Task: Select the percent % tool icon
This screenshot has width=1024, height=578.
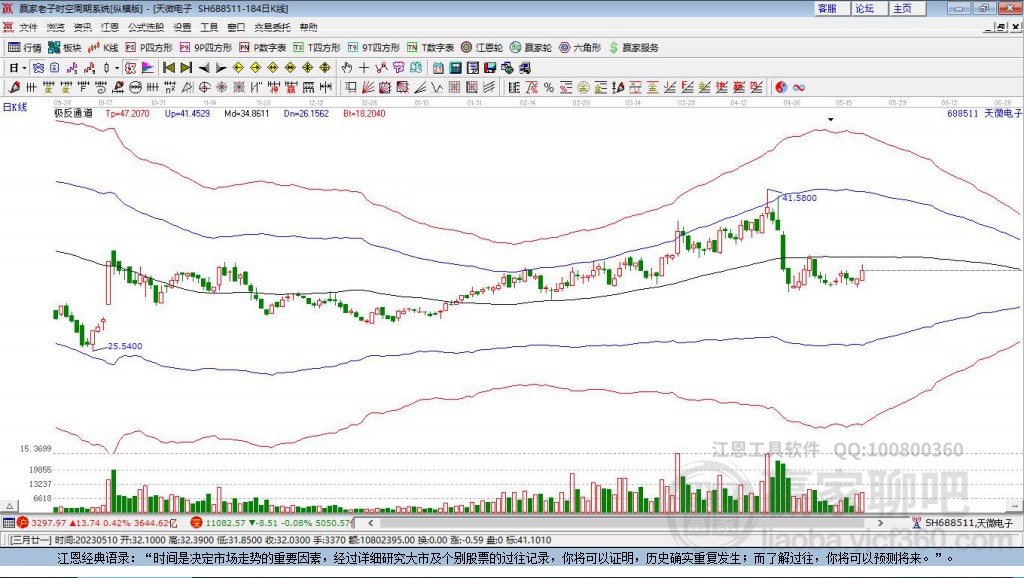Action: pos(549,87)
